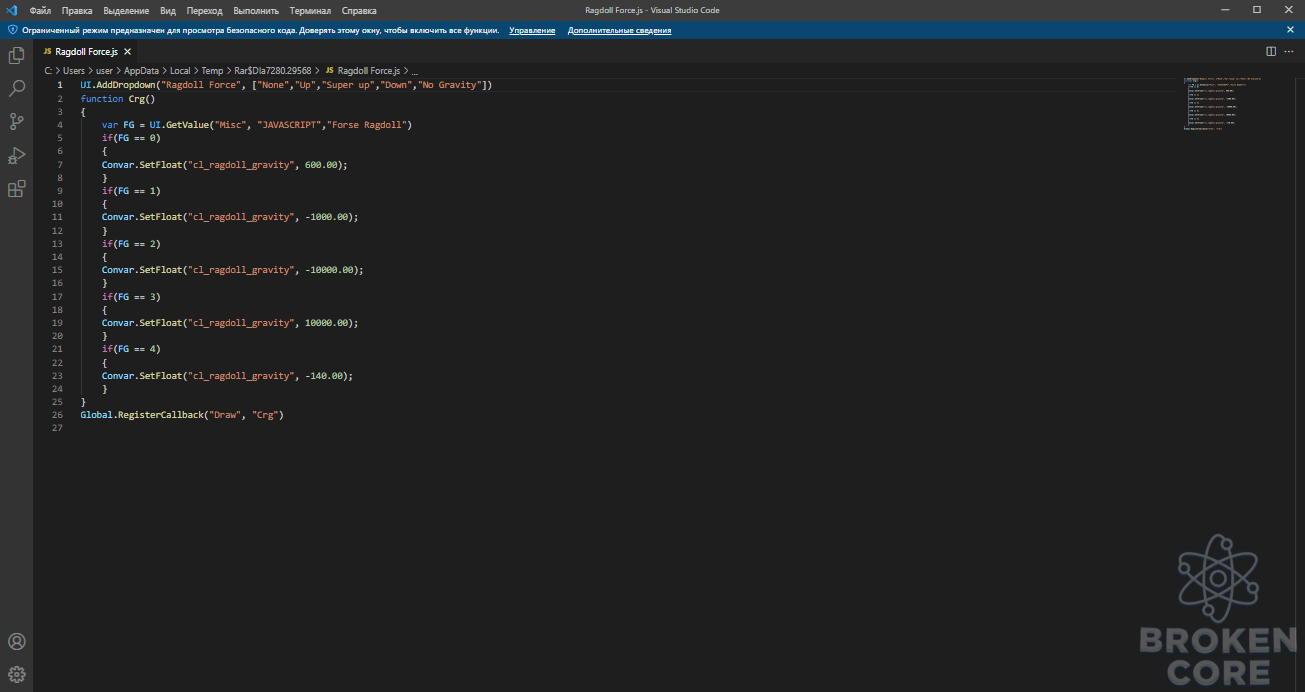Click the Дополнительные сведения link

pyautogui.click(x=619, y=30)
